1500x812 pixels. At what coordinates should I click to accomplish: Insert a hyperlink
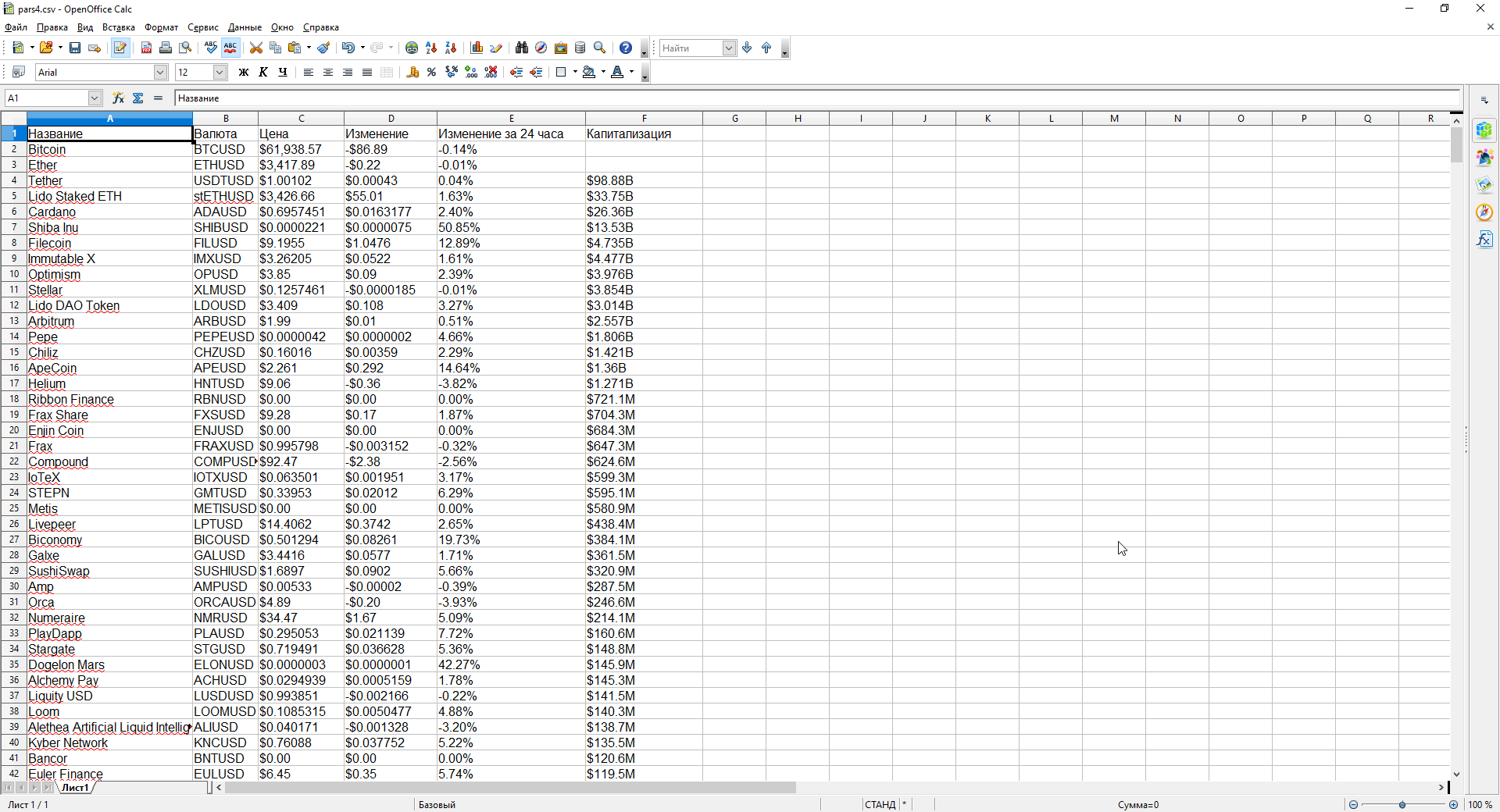click(x=412, y=48)
